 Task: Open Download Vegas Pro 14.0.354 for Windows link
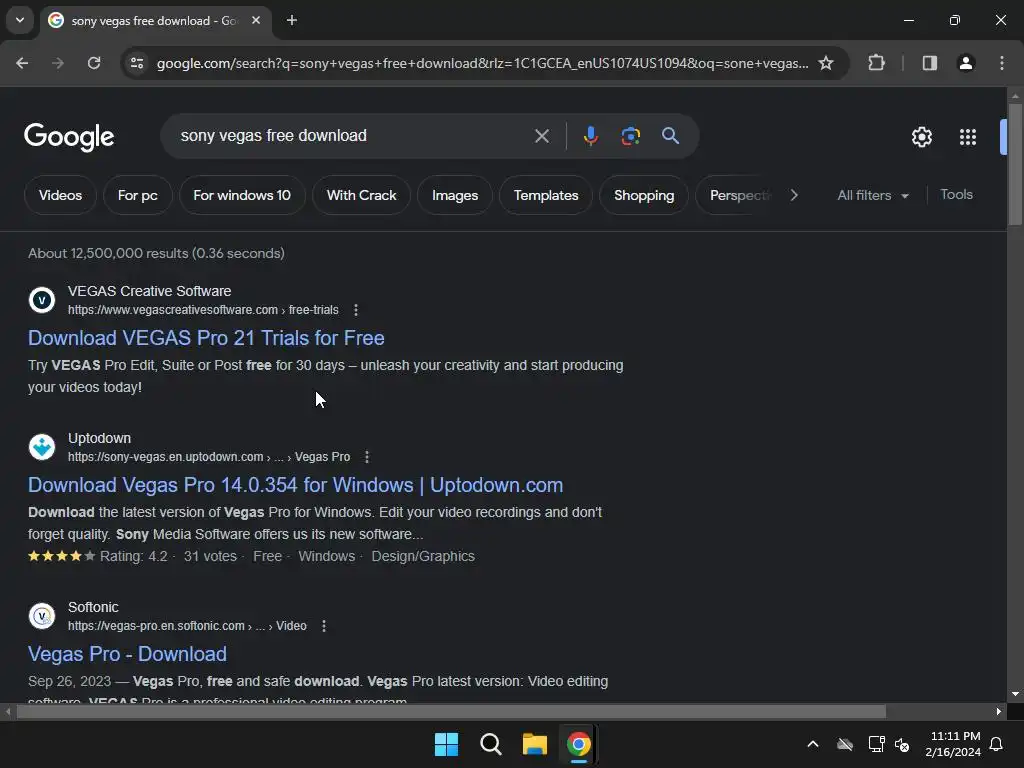coord(295,485)
